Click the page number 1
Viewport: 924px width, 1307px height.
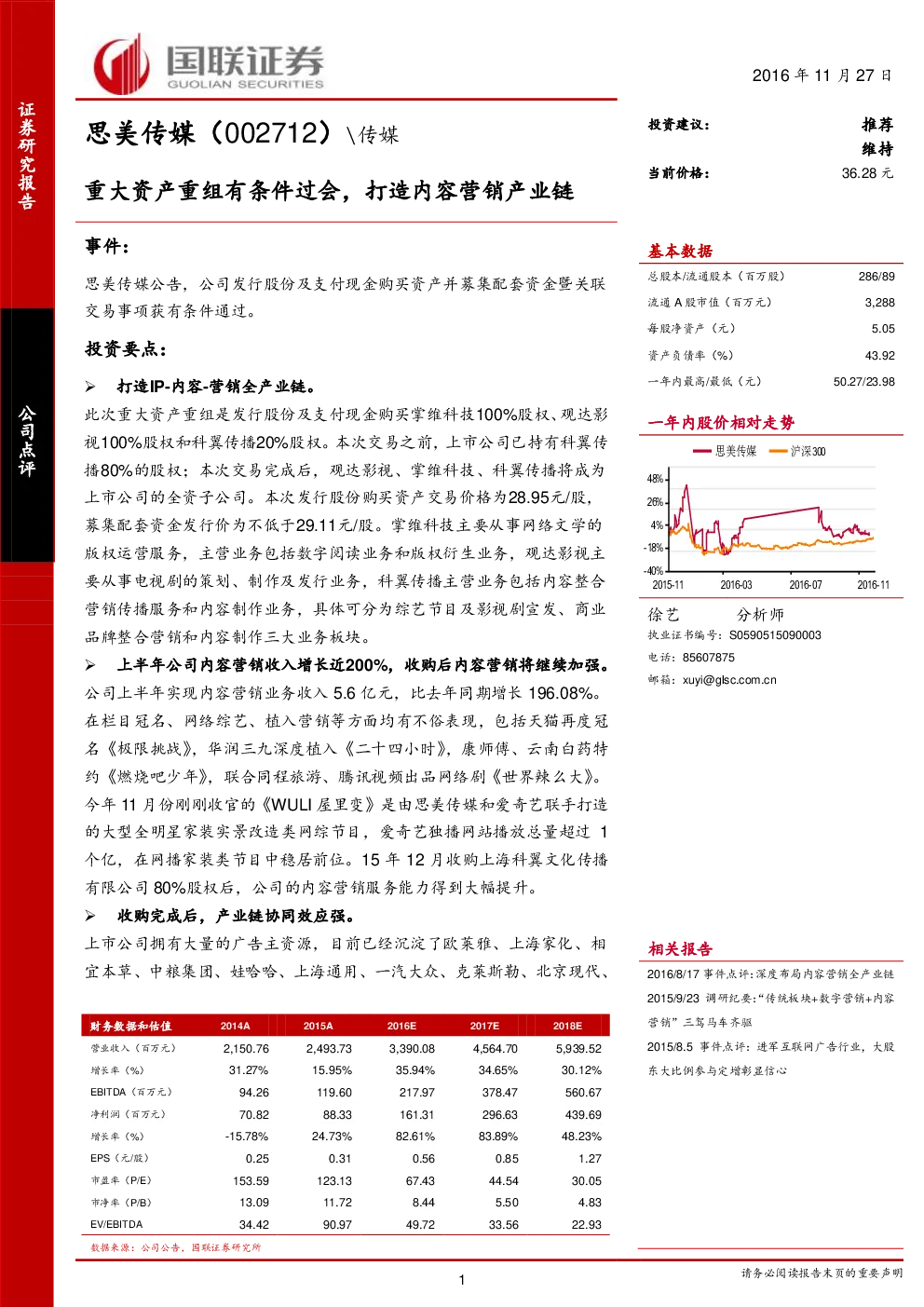point(462,1281)
